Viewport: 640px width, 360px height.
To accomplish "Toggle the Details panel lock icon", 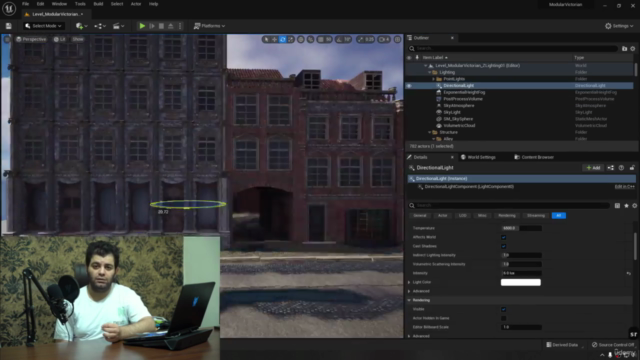I will (632, 168).
